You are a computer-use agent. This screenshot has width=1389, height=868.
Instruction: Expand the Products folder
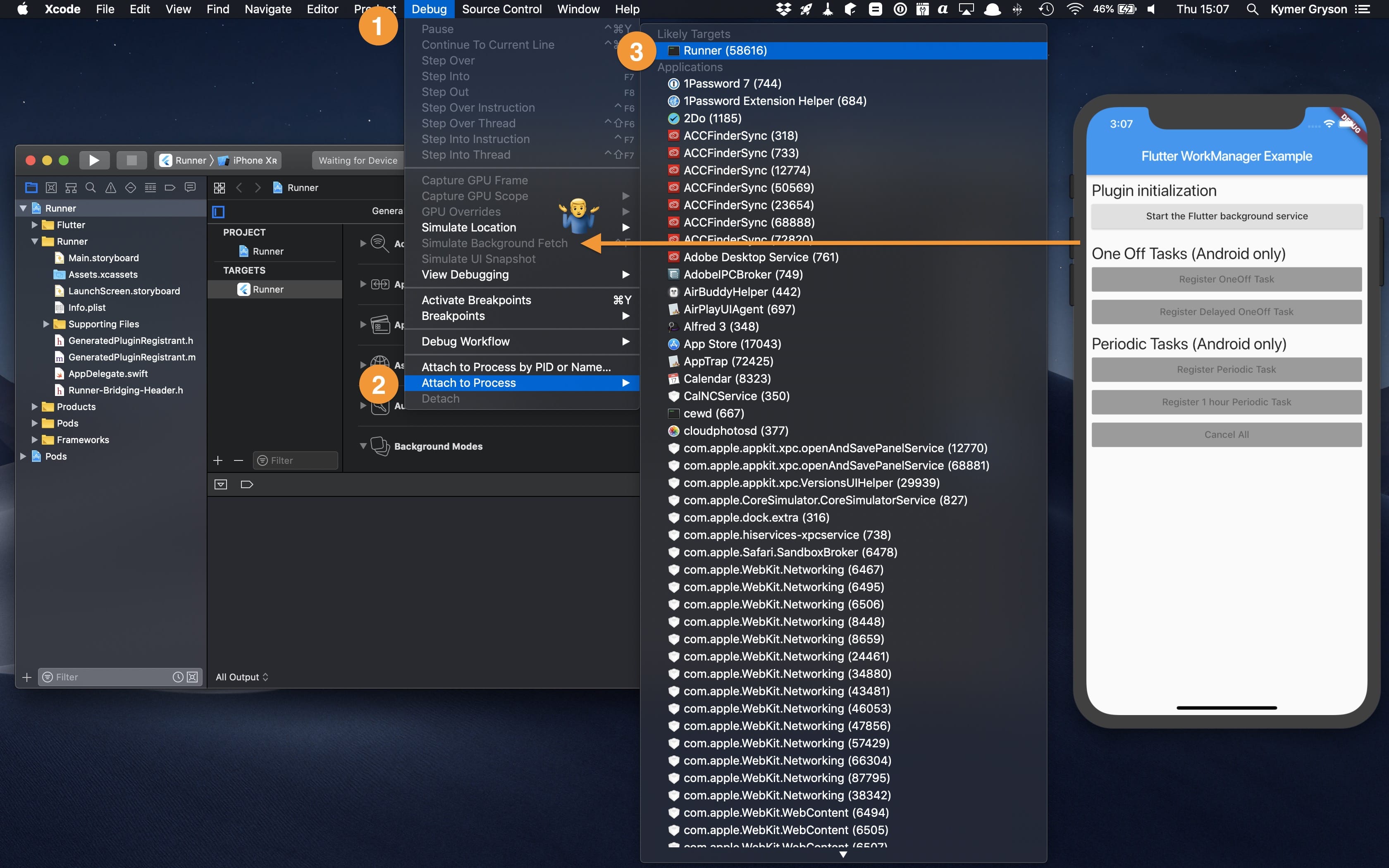click(x=34, y=406)
